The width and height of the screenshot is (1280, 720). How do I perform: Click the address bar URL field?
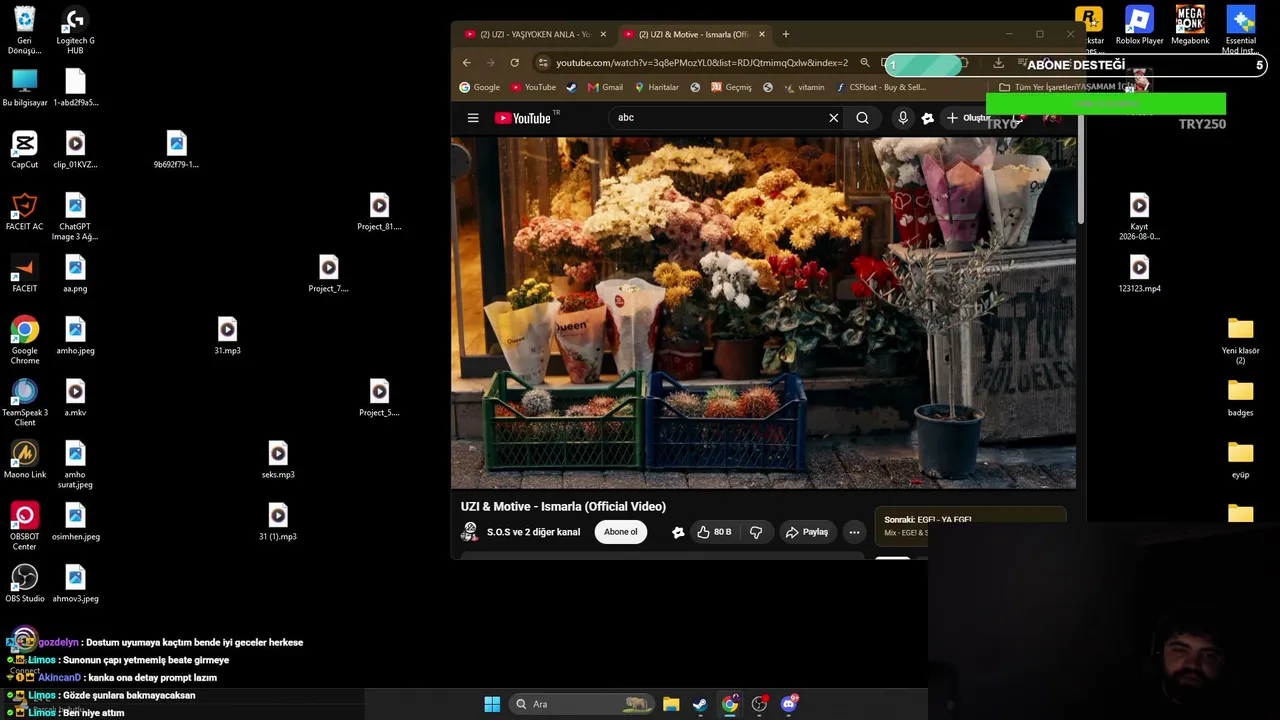pos(702,63)
